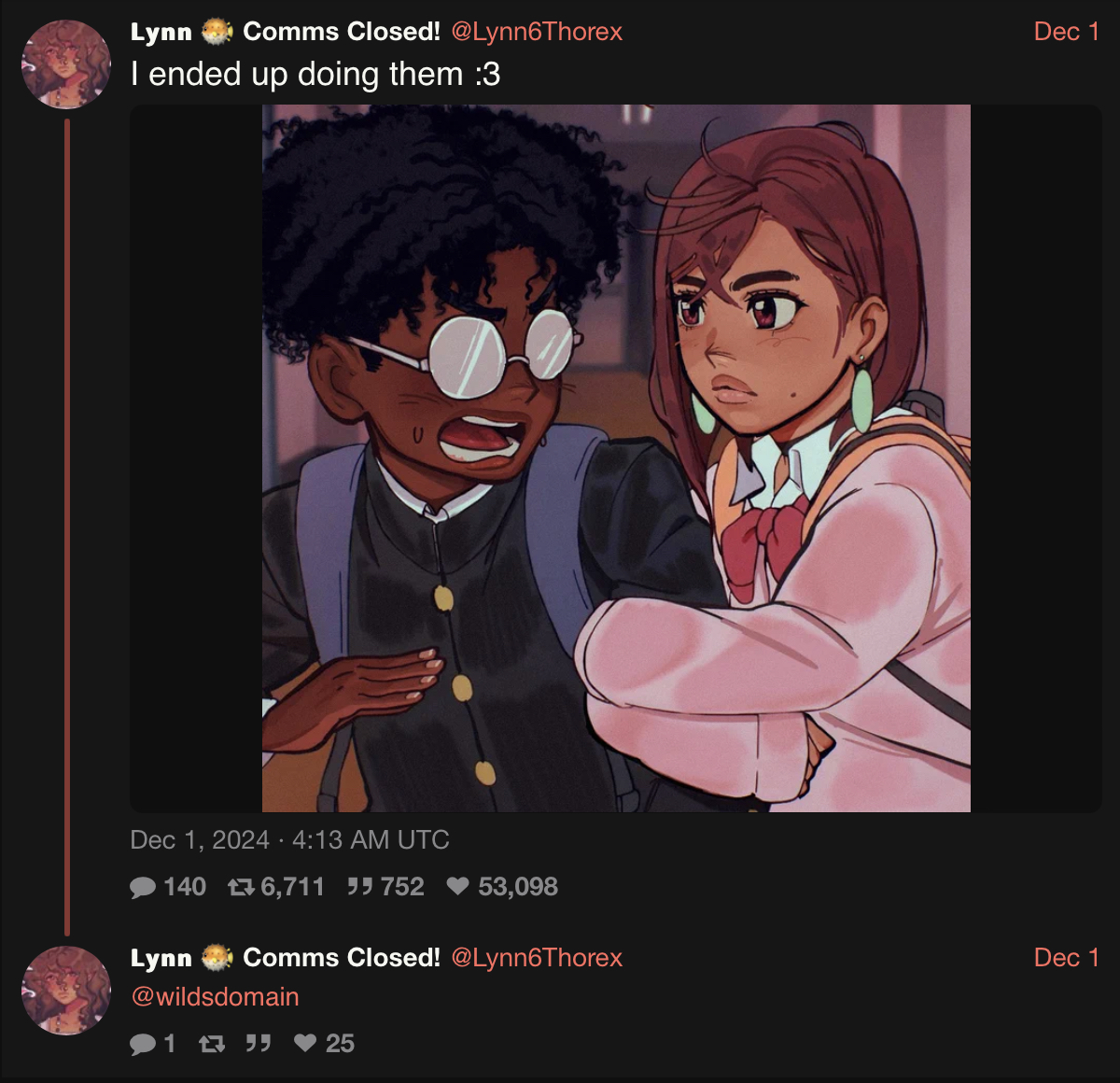The width and height of the screenshot is (1120, 1083).
Task: Open the @Lynn6Thorex handle on reply tweet
Action: click(537, 958)
